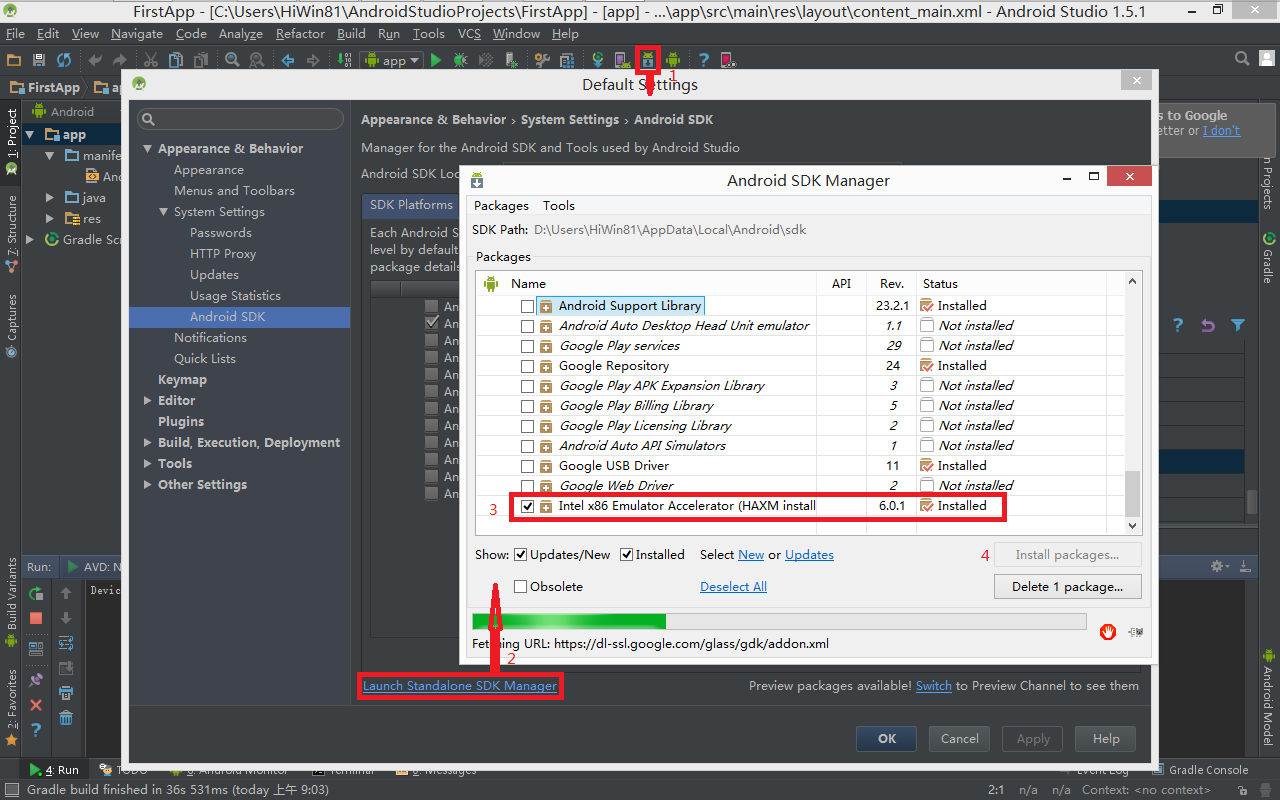Click the Use Soft Wraps icon in Run panel

pos(66,643)
